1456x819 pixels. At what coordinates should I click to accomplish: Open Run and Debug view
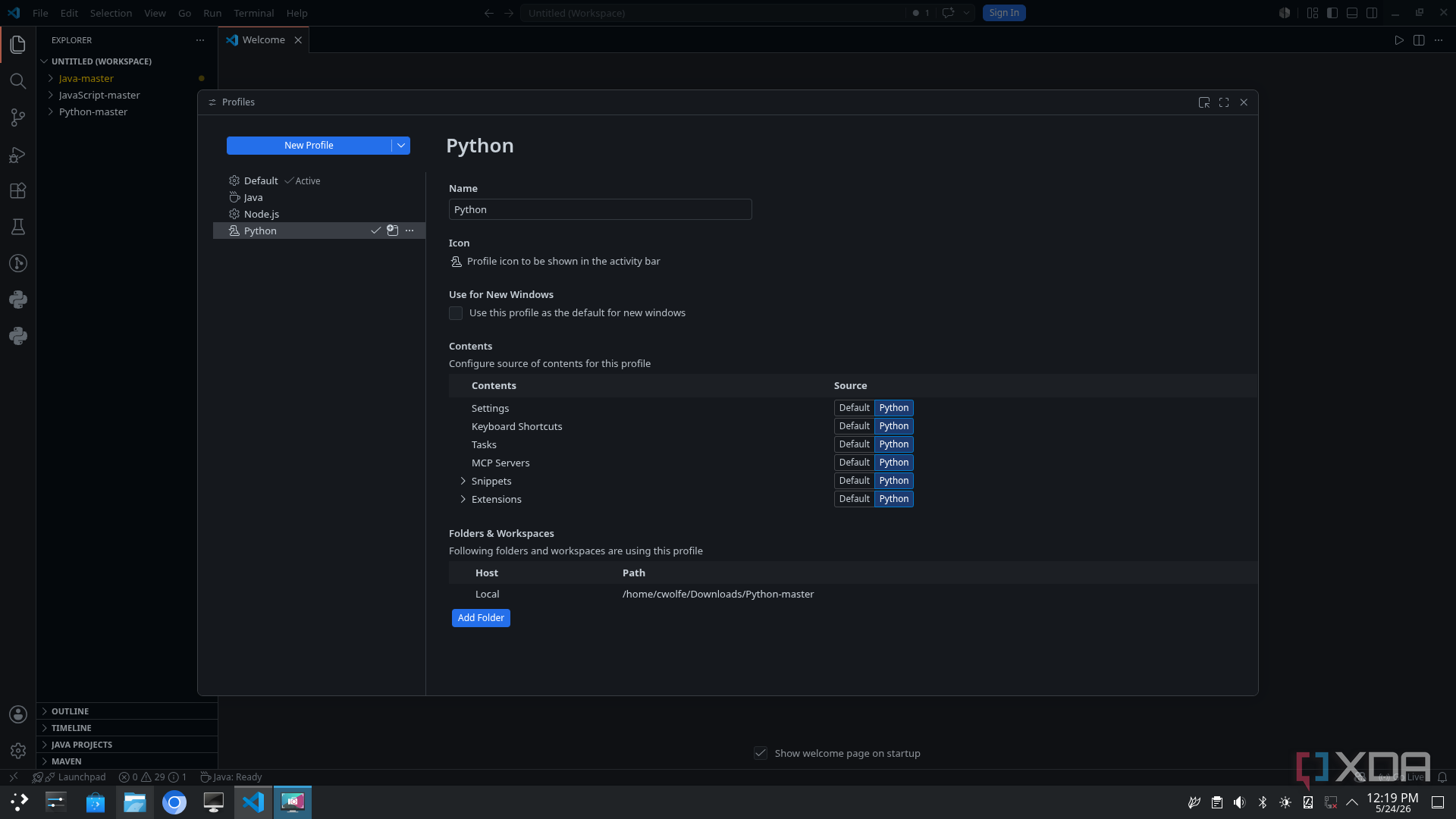coord(18,155)
